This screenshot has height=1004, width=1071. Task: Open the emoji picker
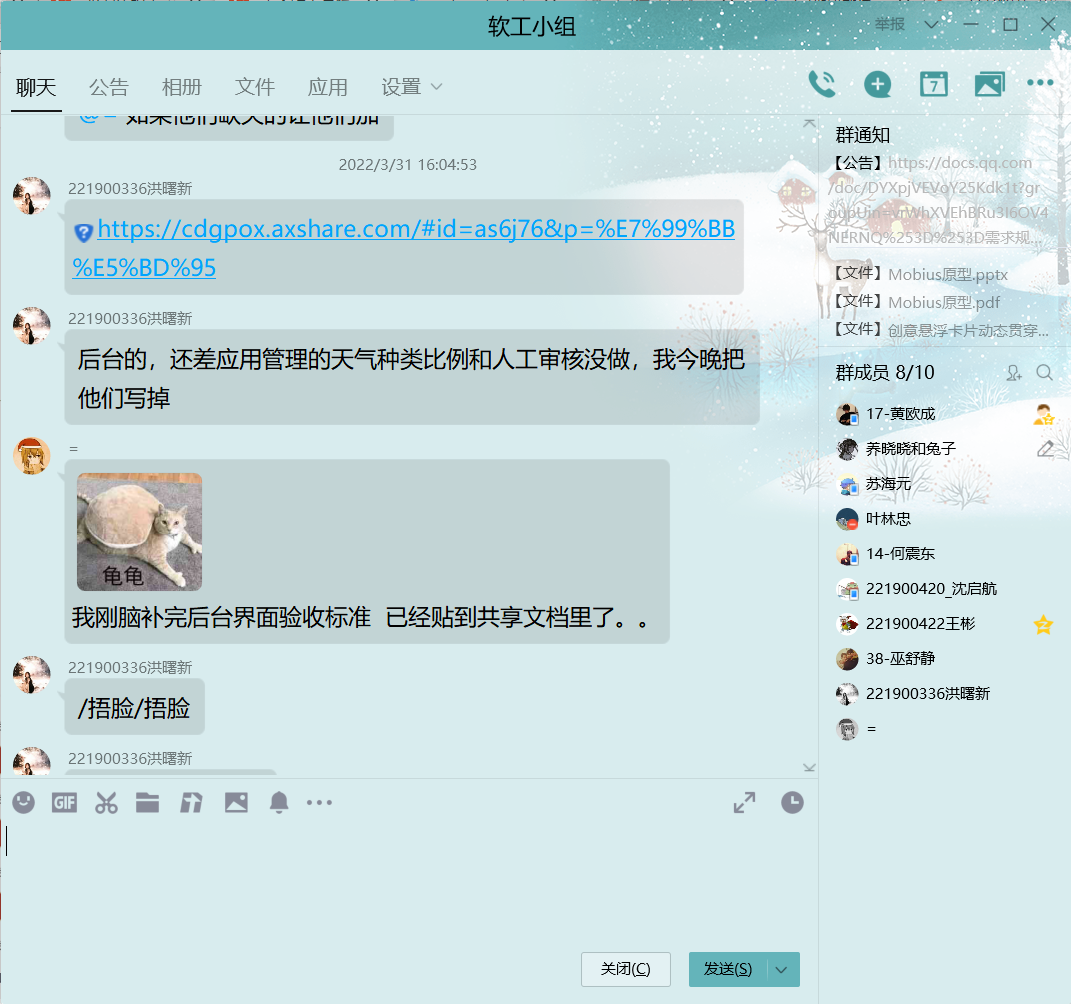tap(23, 803)
